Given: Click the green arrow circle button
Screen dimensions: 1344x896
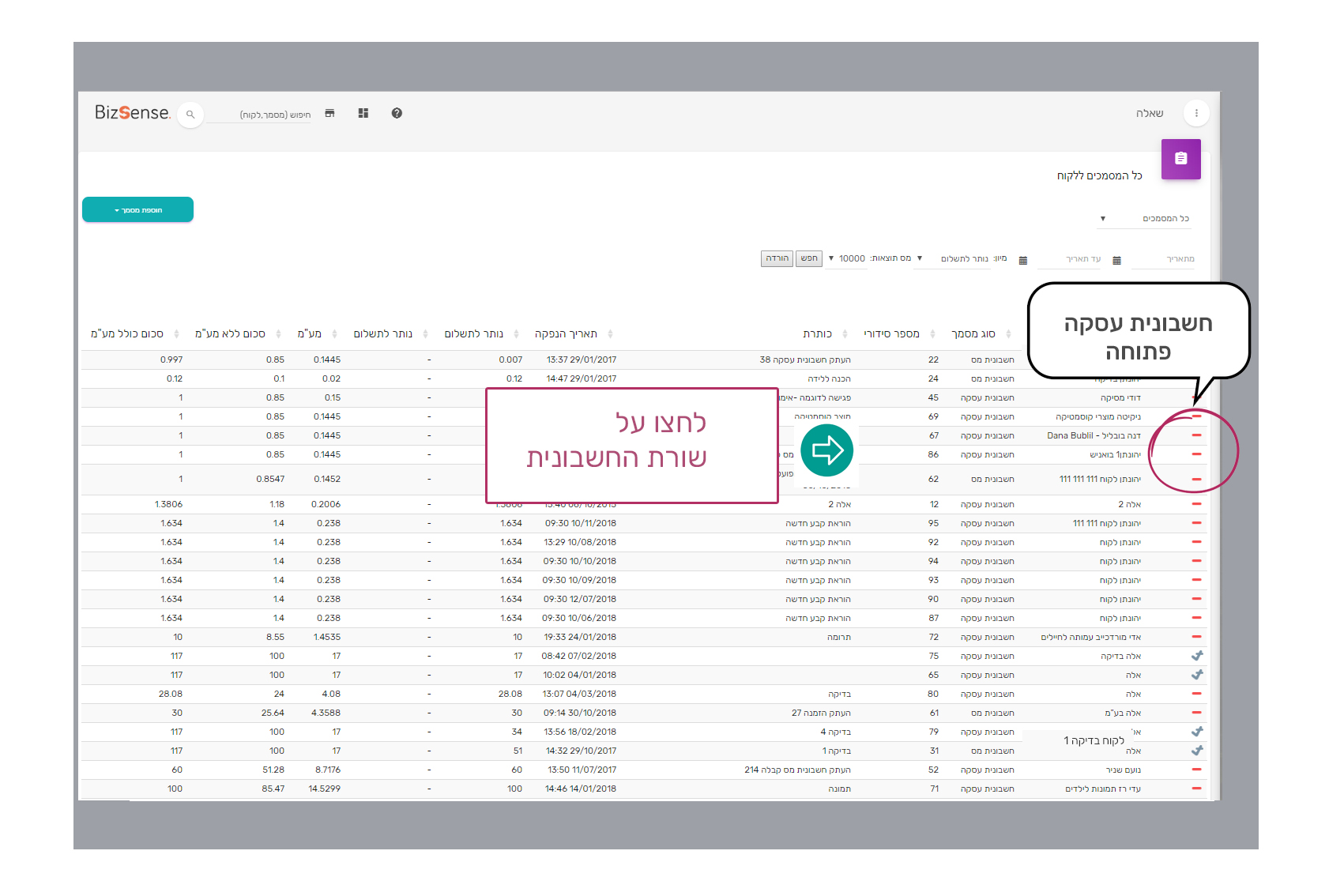Looking at the screenshot, I should coord(826,450).
